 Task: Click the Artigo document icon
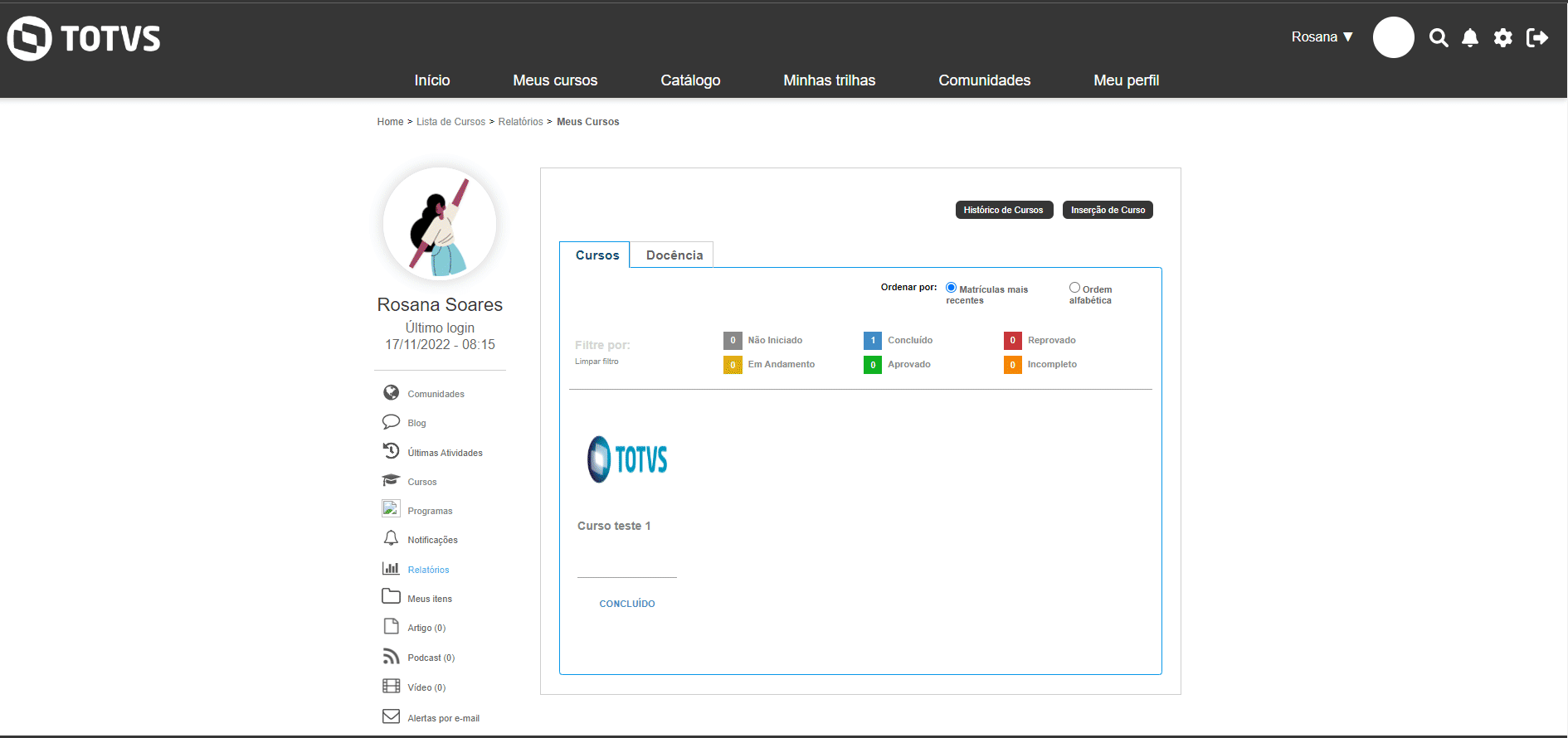(x=391, y=627)
